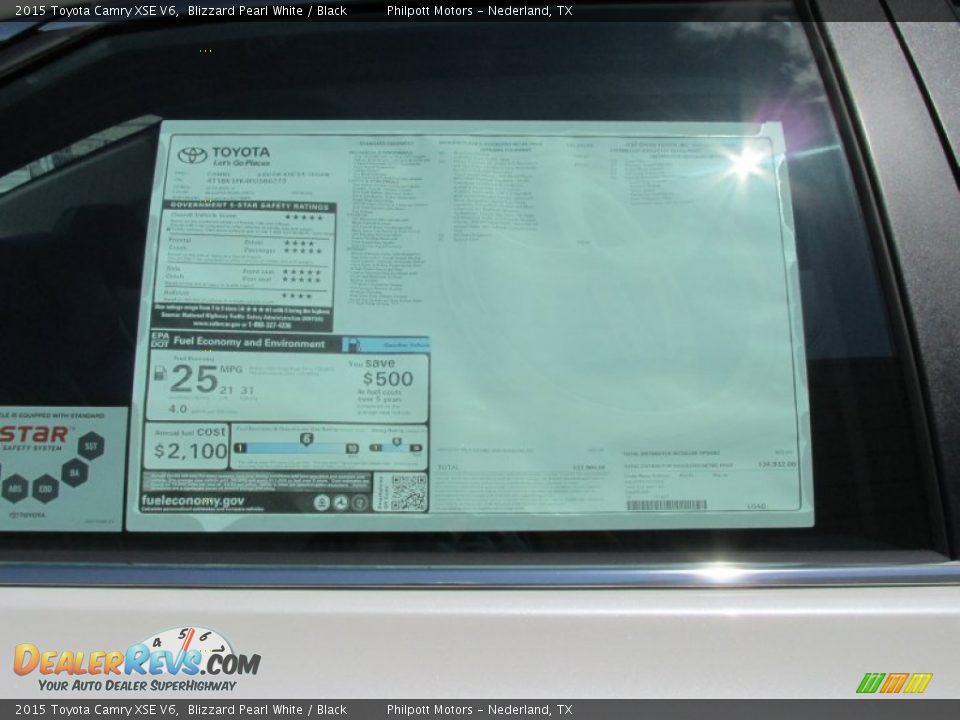This screenshot has height=720, width=960.
Task: Select the EBD hexagon safety icon
Action: coord(47,488)
